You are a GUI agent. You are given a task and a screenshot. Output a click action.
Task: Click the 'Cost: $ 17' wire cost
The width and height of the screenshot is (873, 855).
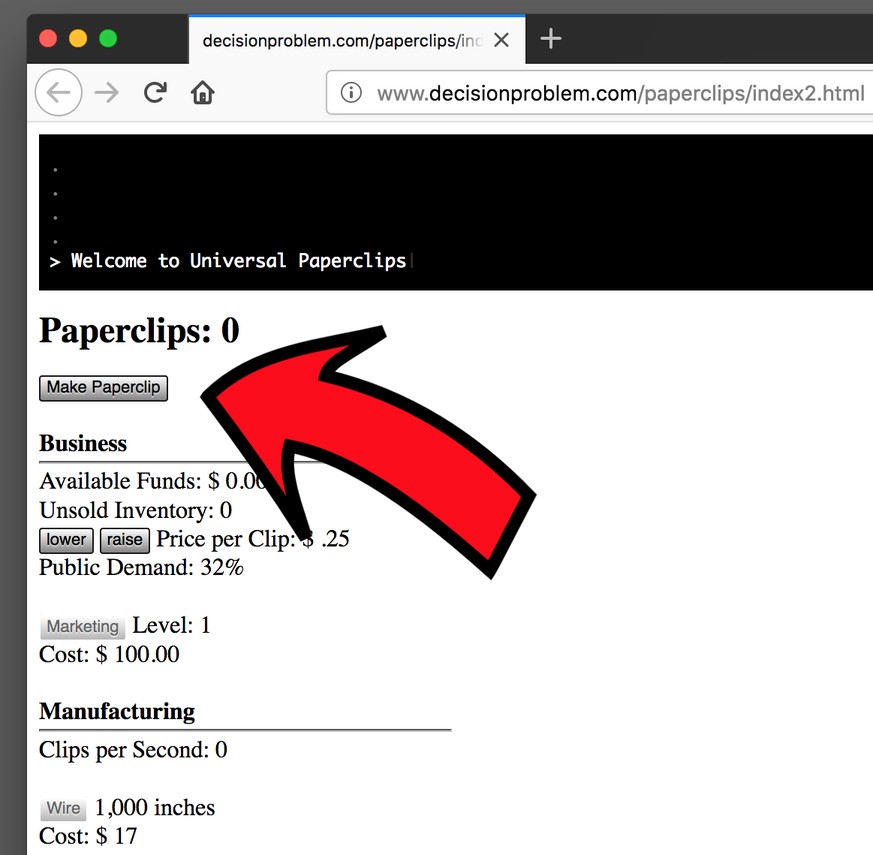(88, 836)
